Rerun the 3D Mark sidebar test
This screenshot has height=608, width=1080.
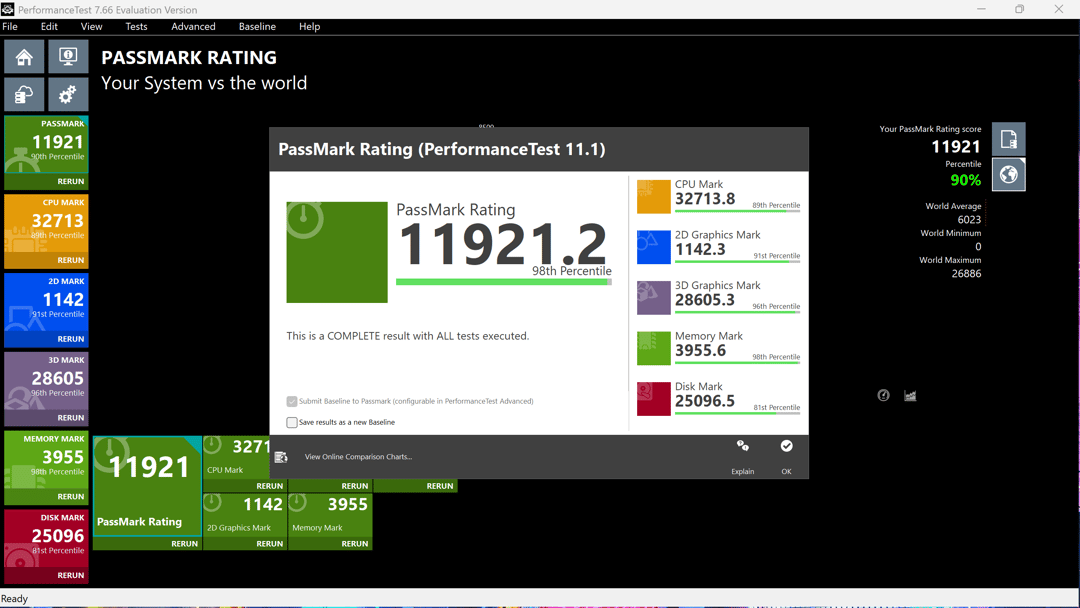[x=71, y=418]
